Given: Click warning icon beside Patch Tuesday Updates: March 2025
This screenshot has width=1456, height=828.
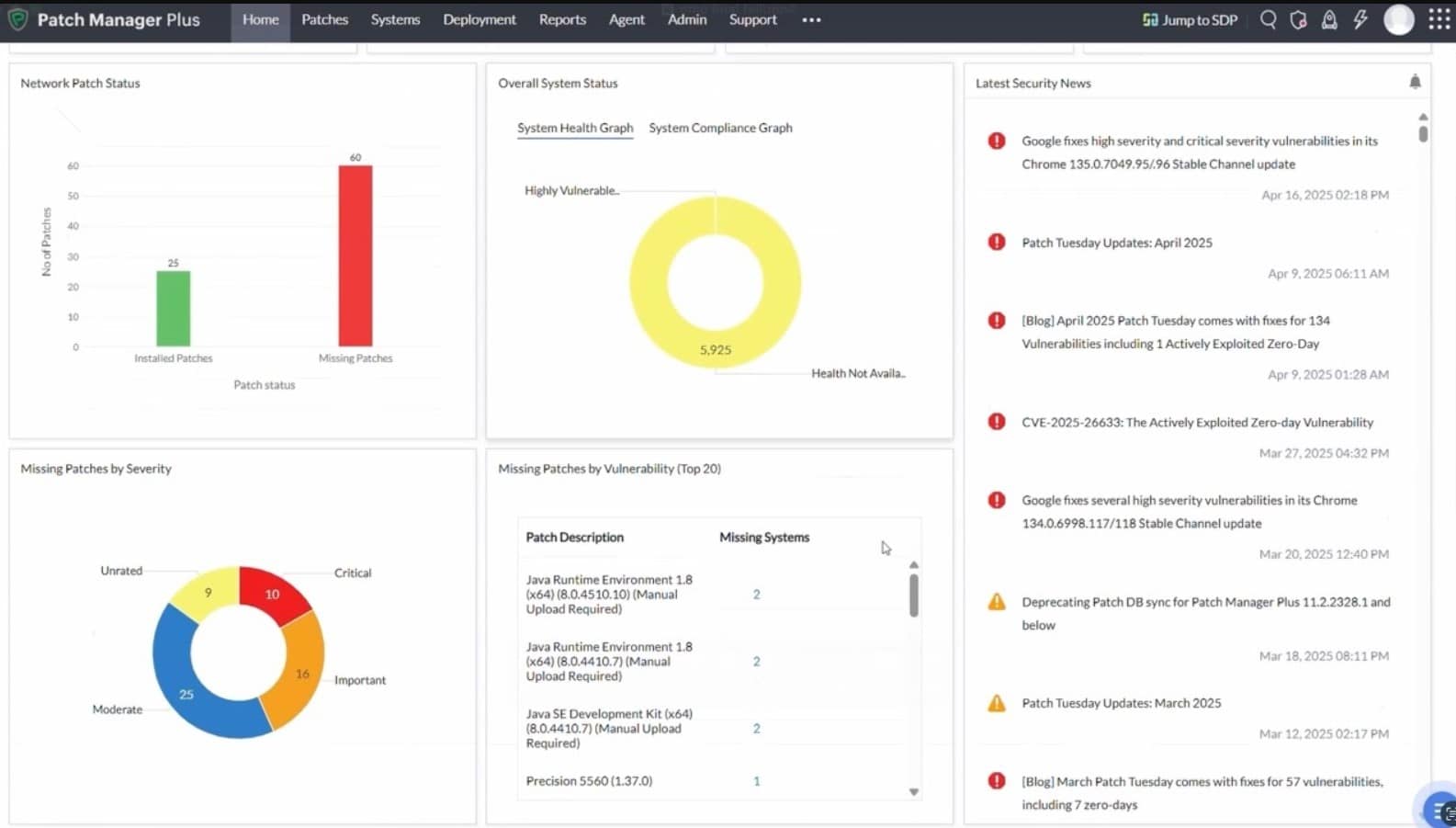Looking at the screenshot, I should [997, 703].
